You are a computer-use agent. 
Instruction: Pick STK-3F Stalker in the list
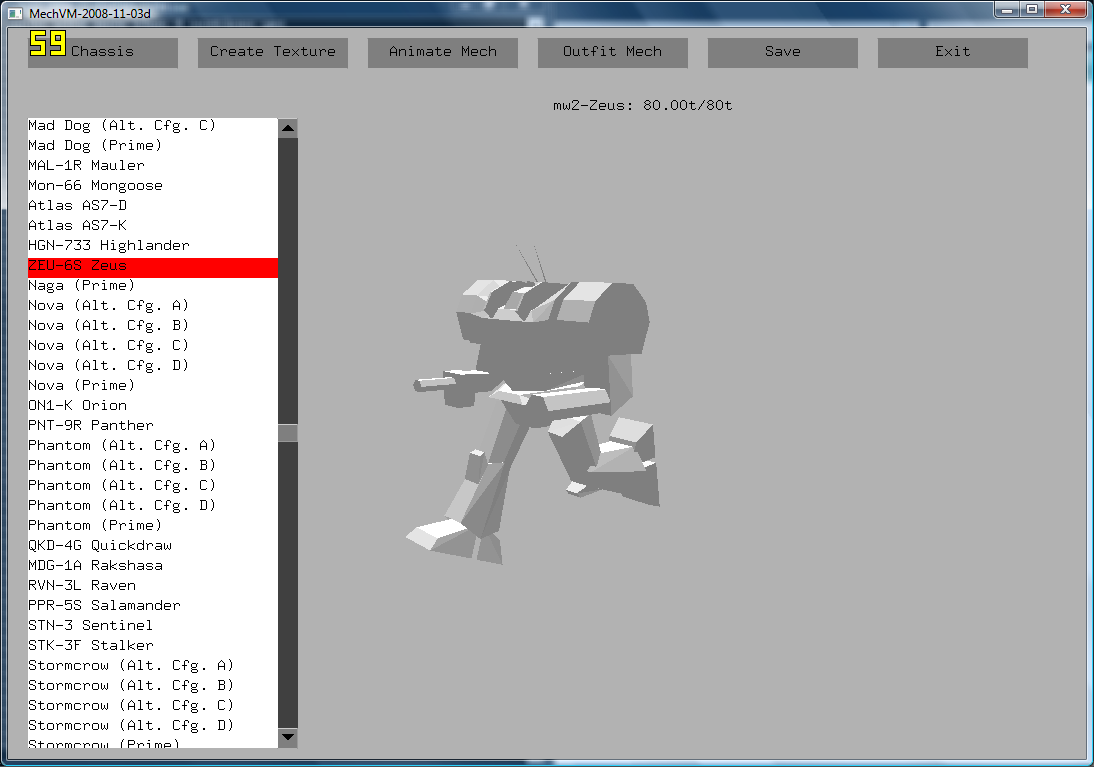(x=90, y=645)
